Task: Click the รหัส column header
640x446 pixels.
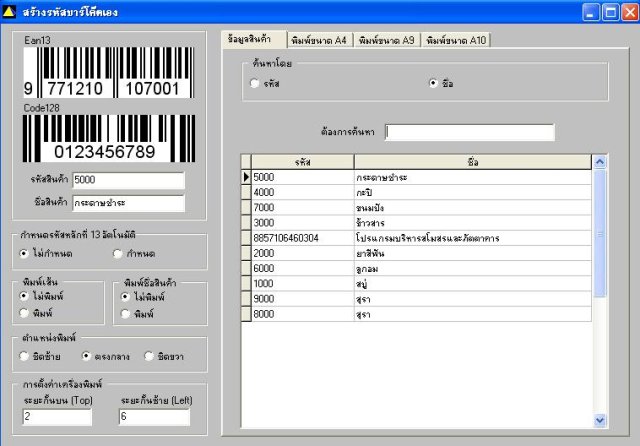Action: point(302,162)
